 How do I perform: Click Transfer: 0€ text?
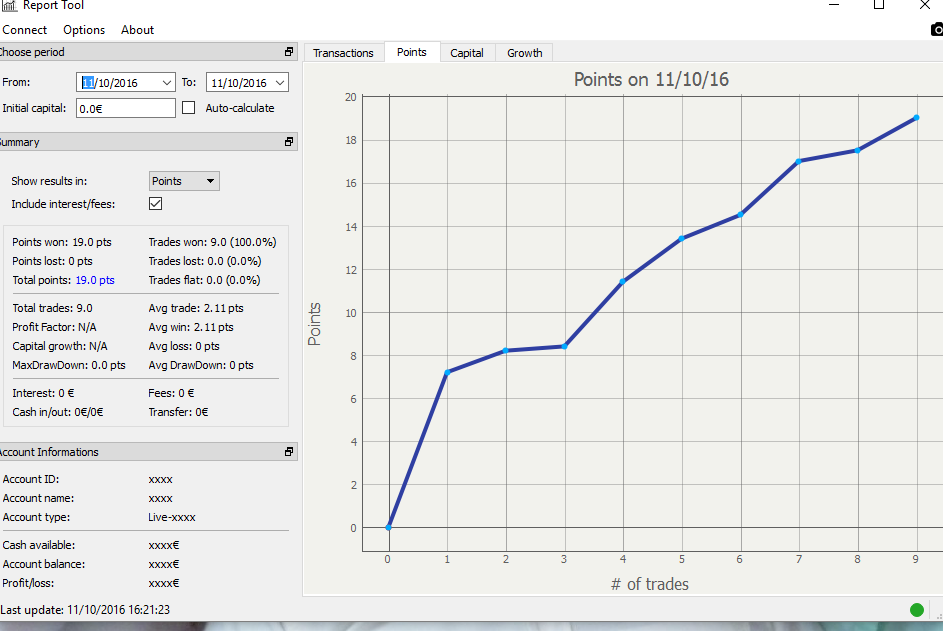[x=179, y=412]
